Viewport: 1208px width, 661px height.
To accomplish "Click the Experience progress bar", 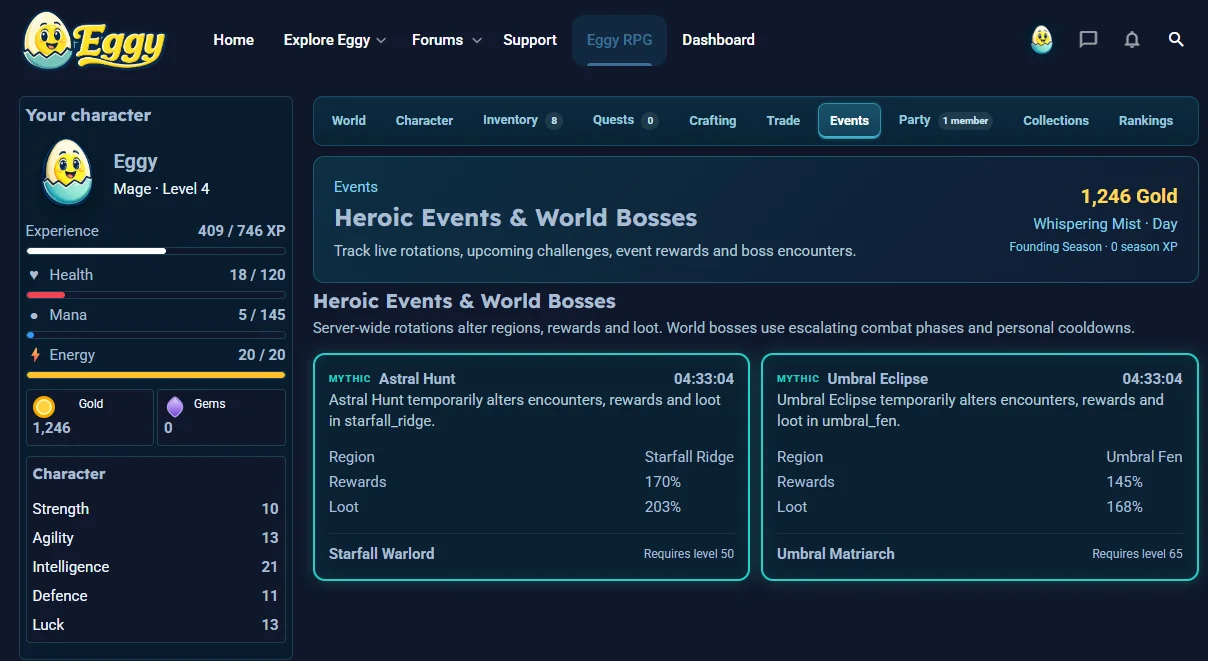I will click(x=156, y=251).
